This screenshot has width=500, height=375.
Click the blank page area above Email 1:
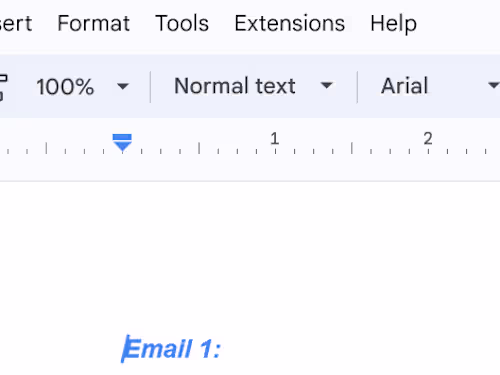(250, 257)
